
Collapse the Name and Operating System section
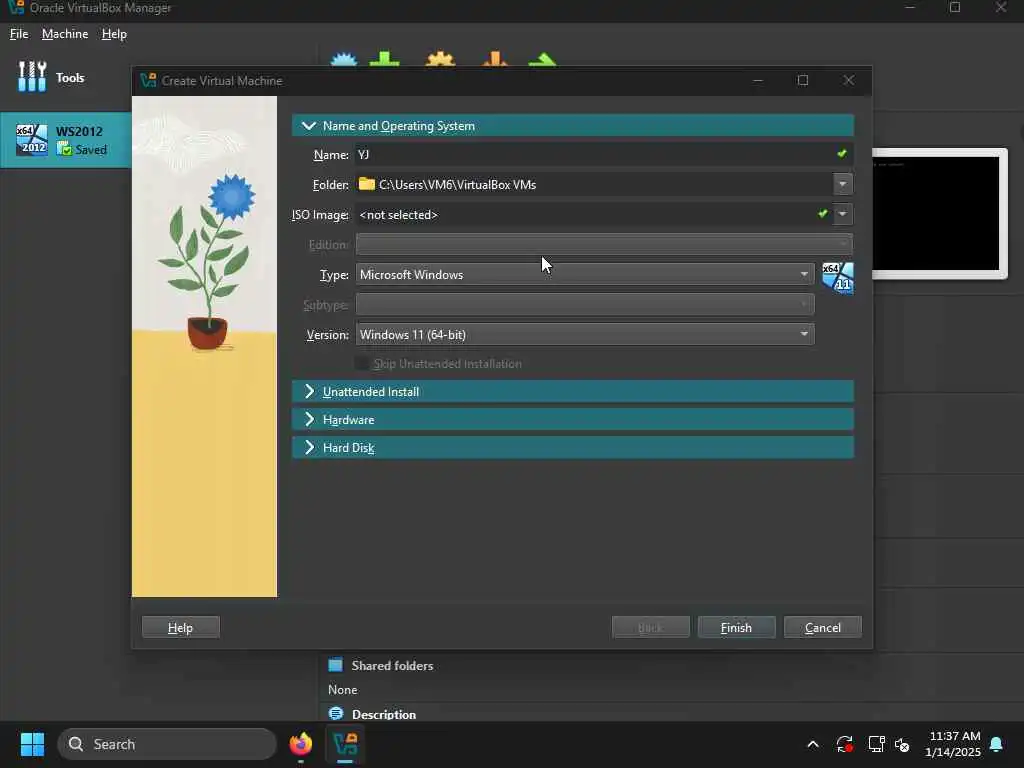click(573, 125)
